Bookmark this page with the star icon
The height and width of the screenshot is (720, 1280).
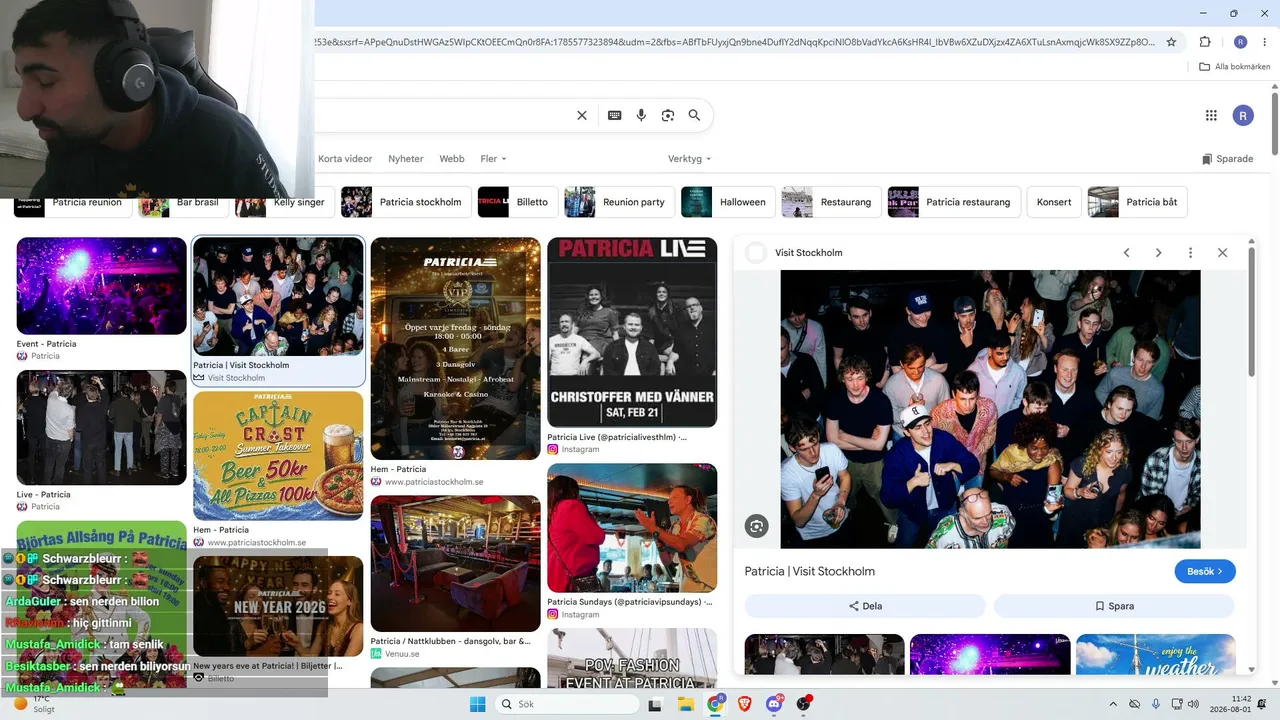1171,42
